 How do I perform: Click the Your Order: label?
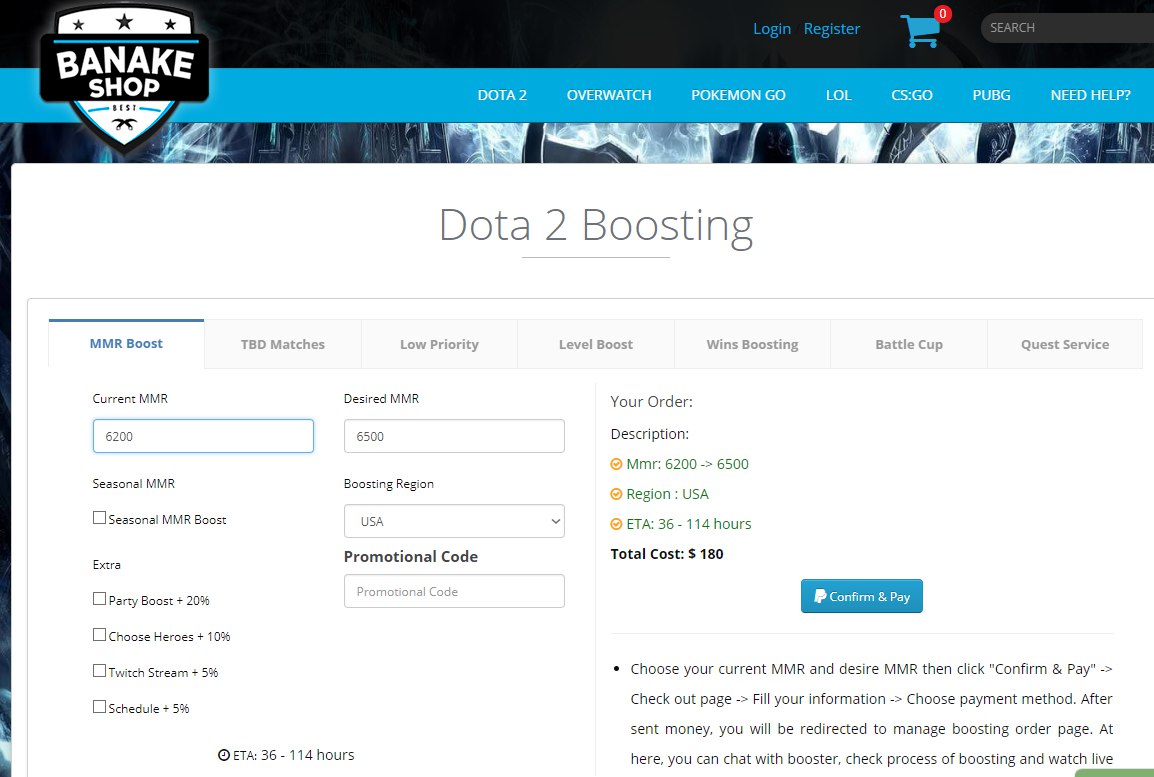pos(651,402)
